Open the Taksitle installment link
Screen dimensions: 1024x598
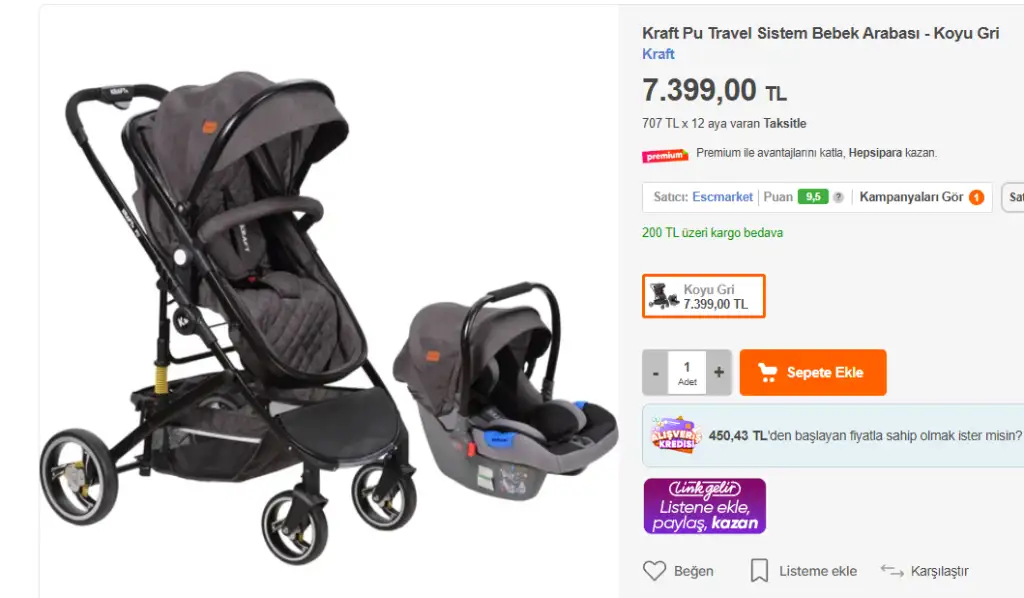[784, 123]
